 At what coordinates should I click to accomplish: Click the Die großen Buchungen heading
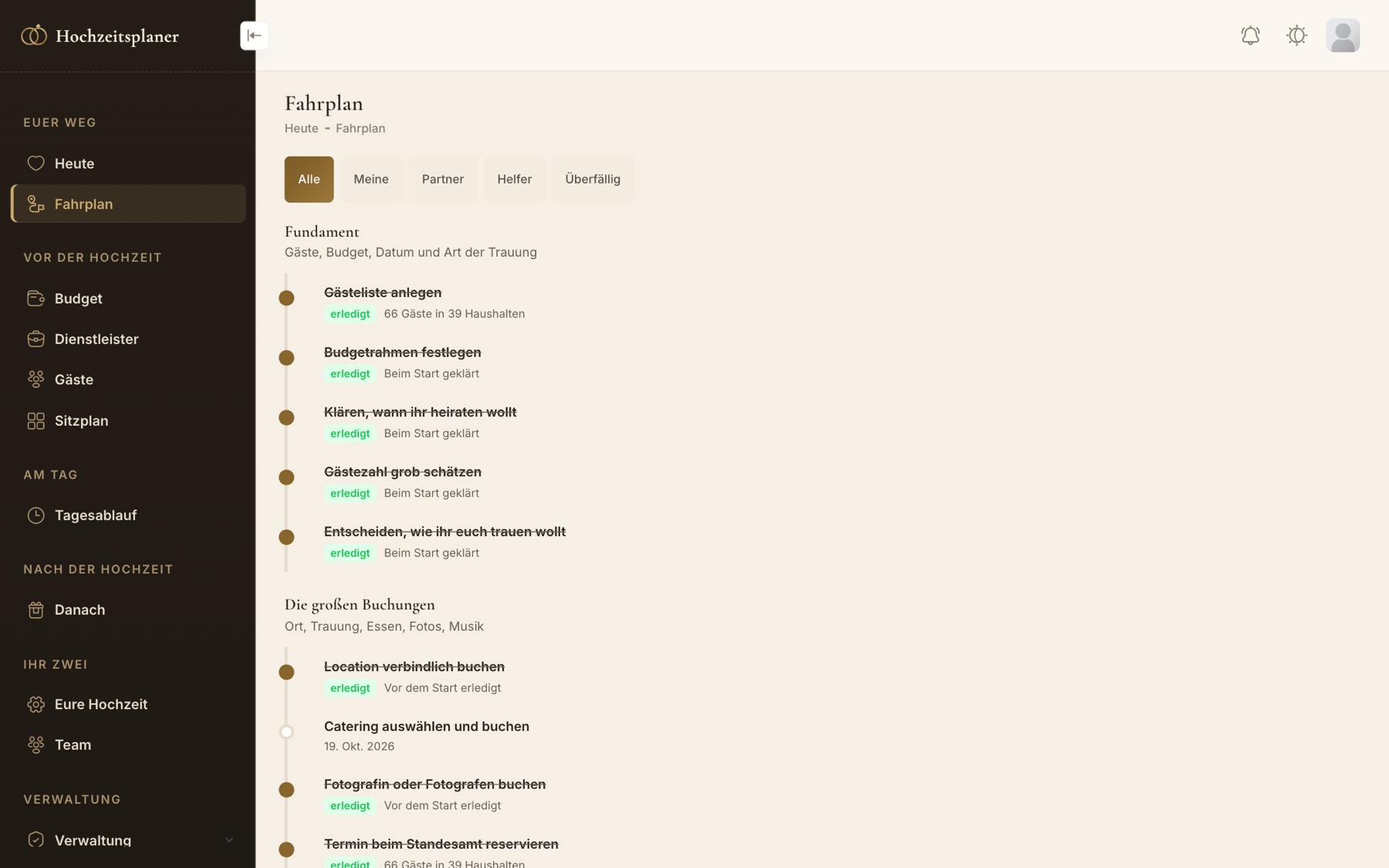(360, 605)
